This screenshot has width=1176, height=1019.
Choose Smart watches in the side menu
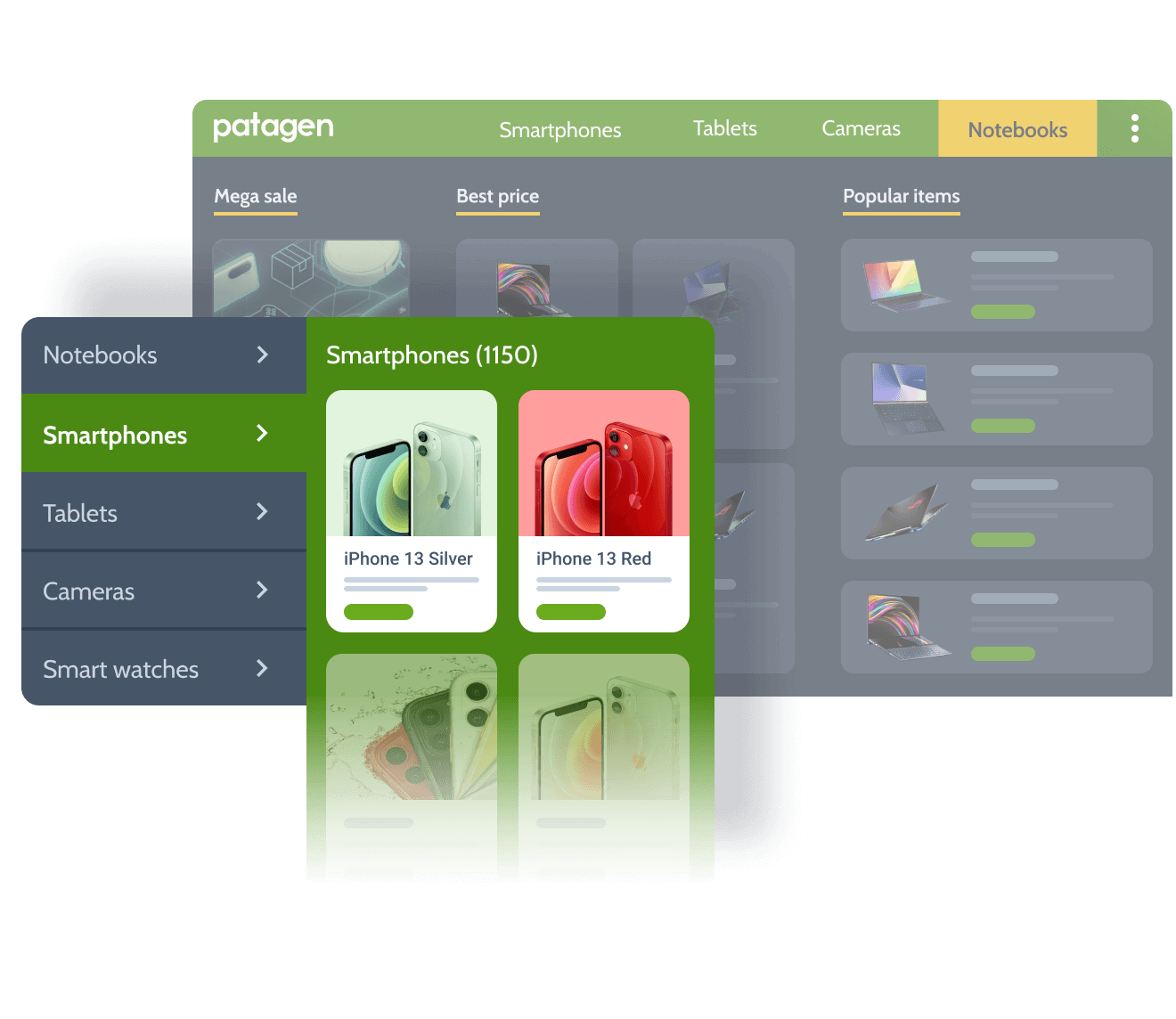tap(164, 668)
